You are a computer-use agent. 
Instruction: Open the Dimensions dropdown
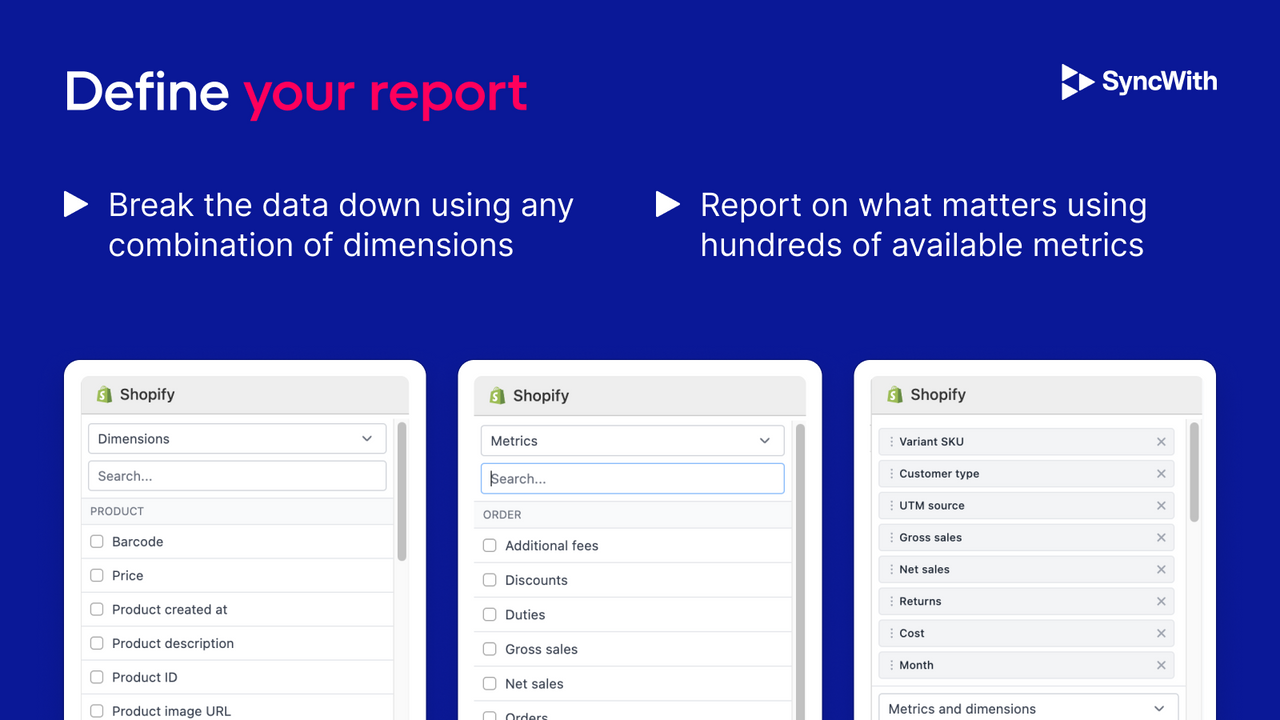click(x=237, y=439)
